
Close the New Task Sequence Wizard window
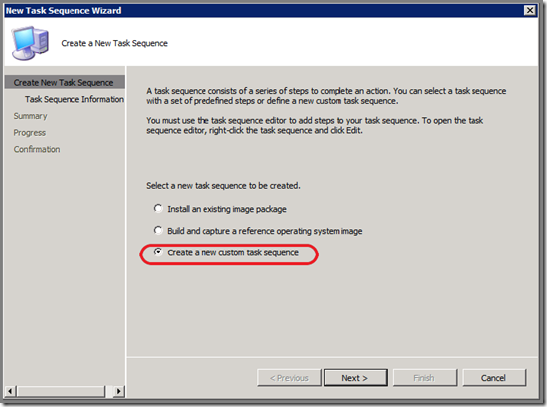coord(530,10)
